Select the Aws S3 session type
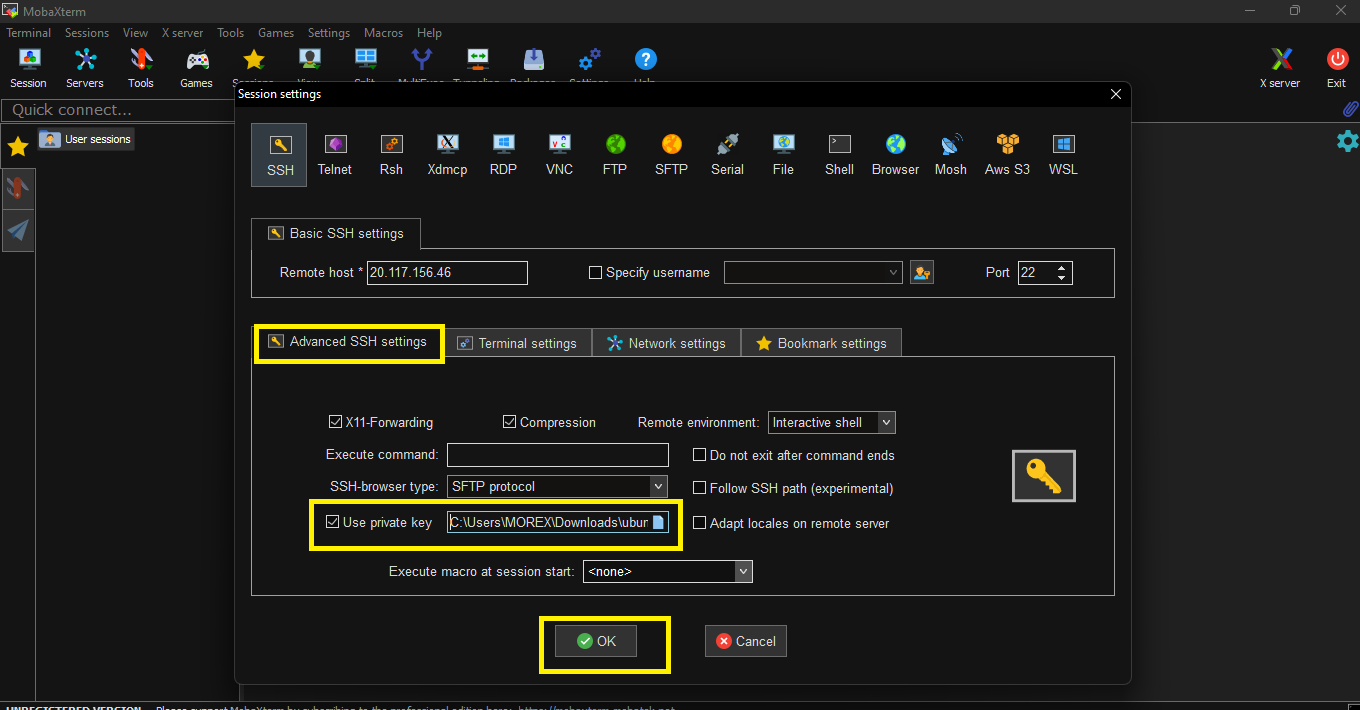Image resolution: width=1360 pixels, height=710 pixels. 1007,155
